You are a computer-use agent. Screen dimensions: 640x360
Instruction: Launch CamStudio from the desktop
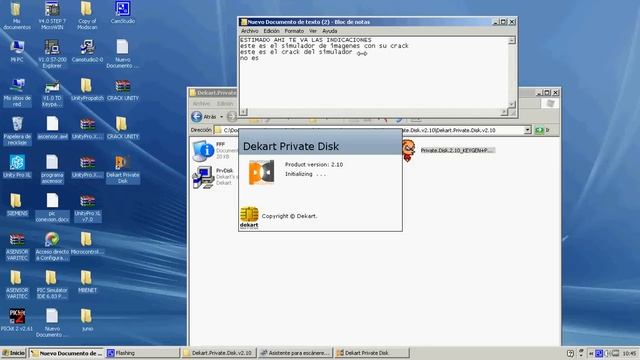click(122, 13)
